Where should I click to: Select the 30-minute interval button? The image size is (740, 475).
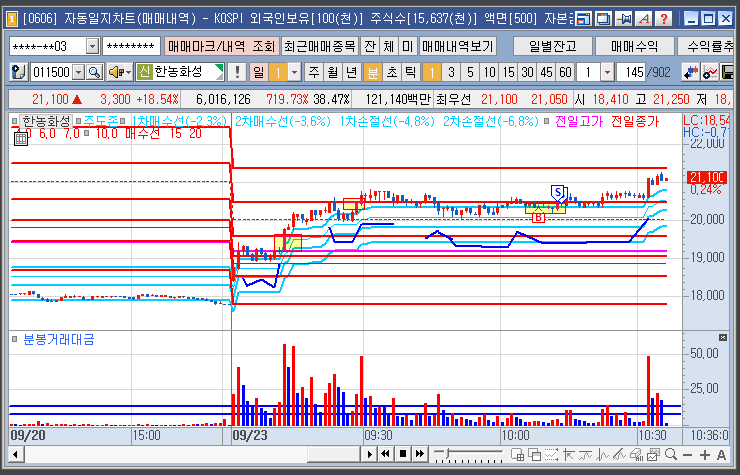click(527, 72)
